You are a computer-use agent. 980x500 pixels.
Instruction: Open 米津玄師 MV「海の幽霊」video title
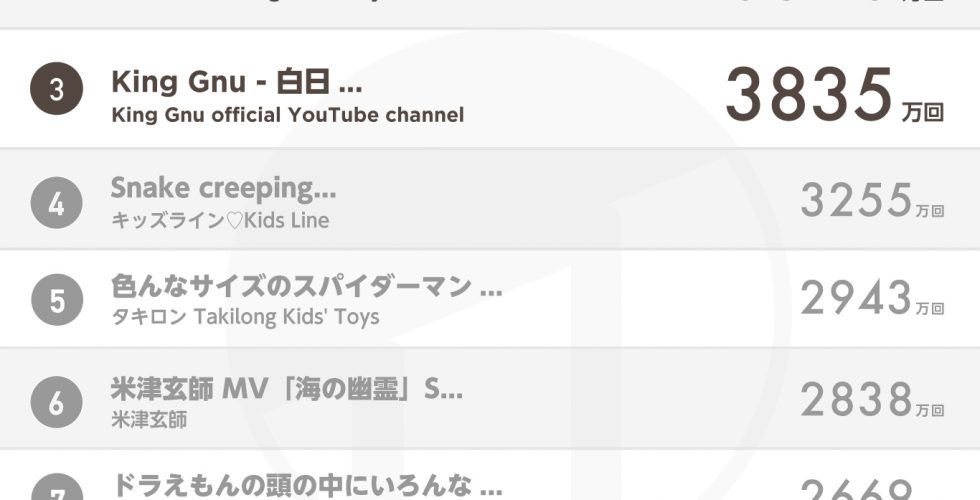click(x=287, y=389)
